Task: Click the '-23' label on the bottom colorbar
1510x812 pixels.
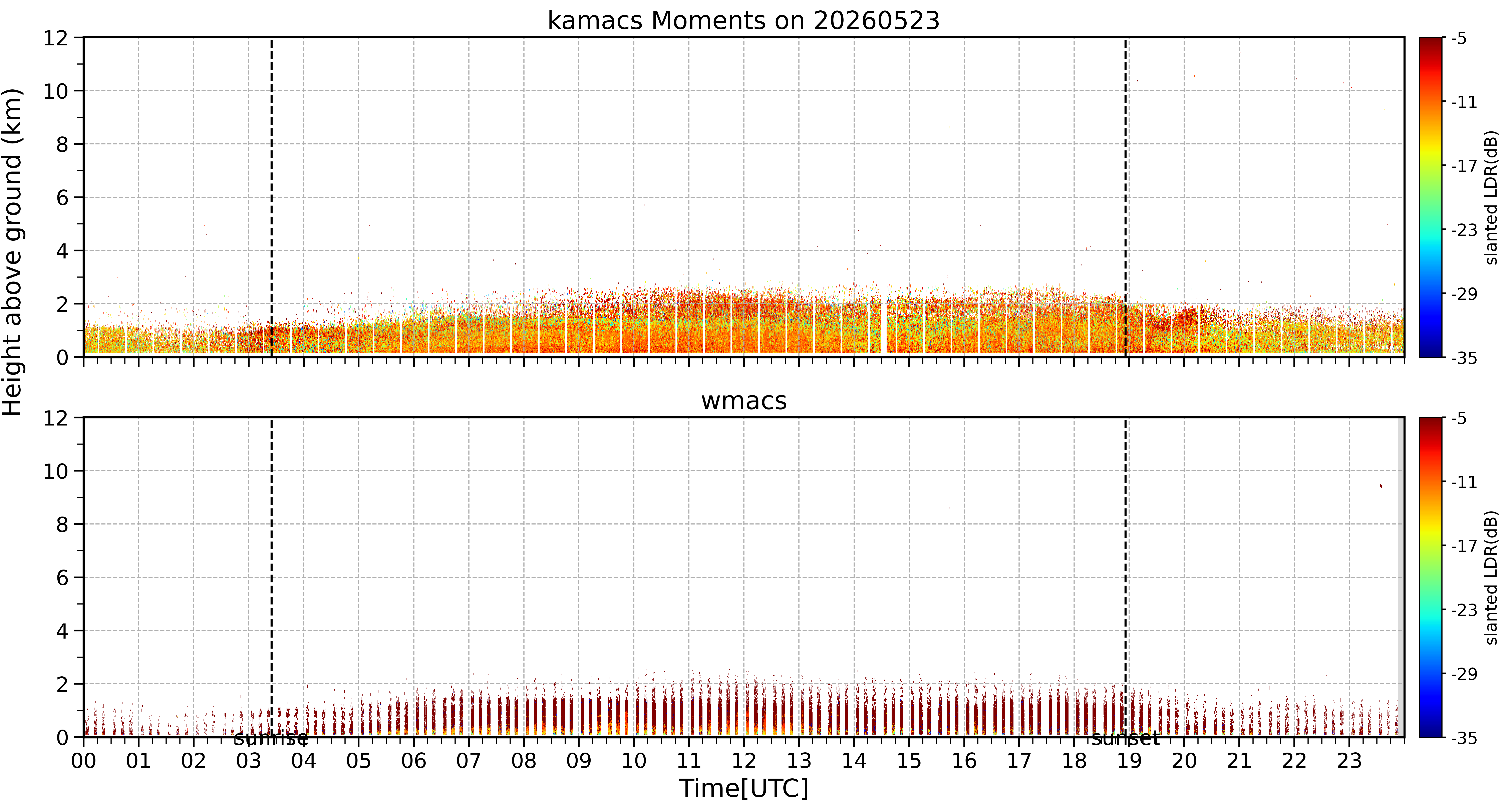Action: (1464, 610)
